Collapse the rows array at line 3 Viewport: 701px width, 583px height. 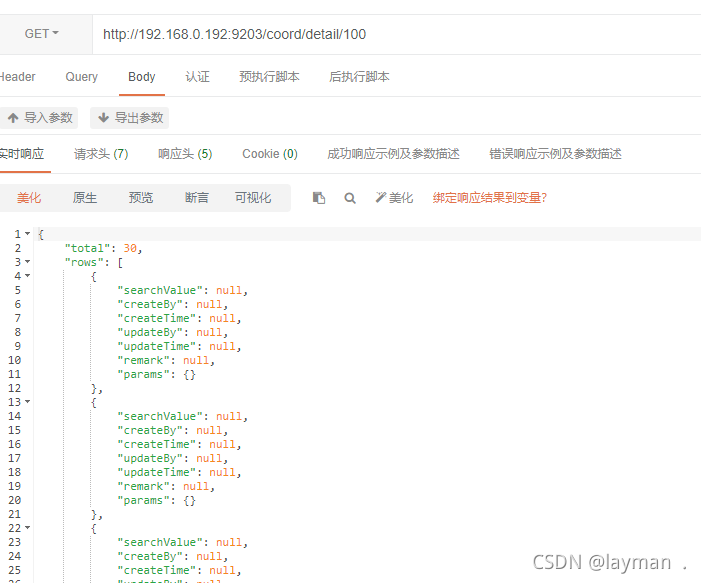click(x=28, y=262)
